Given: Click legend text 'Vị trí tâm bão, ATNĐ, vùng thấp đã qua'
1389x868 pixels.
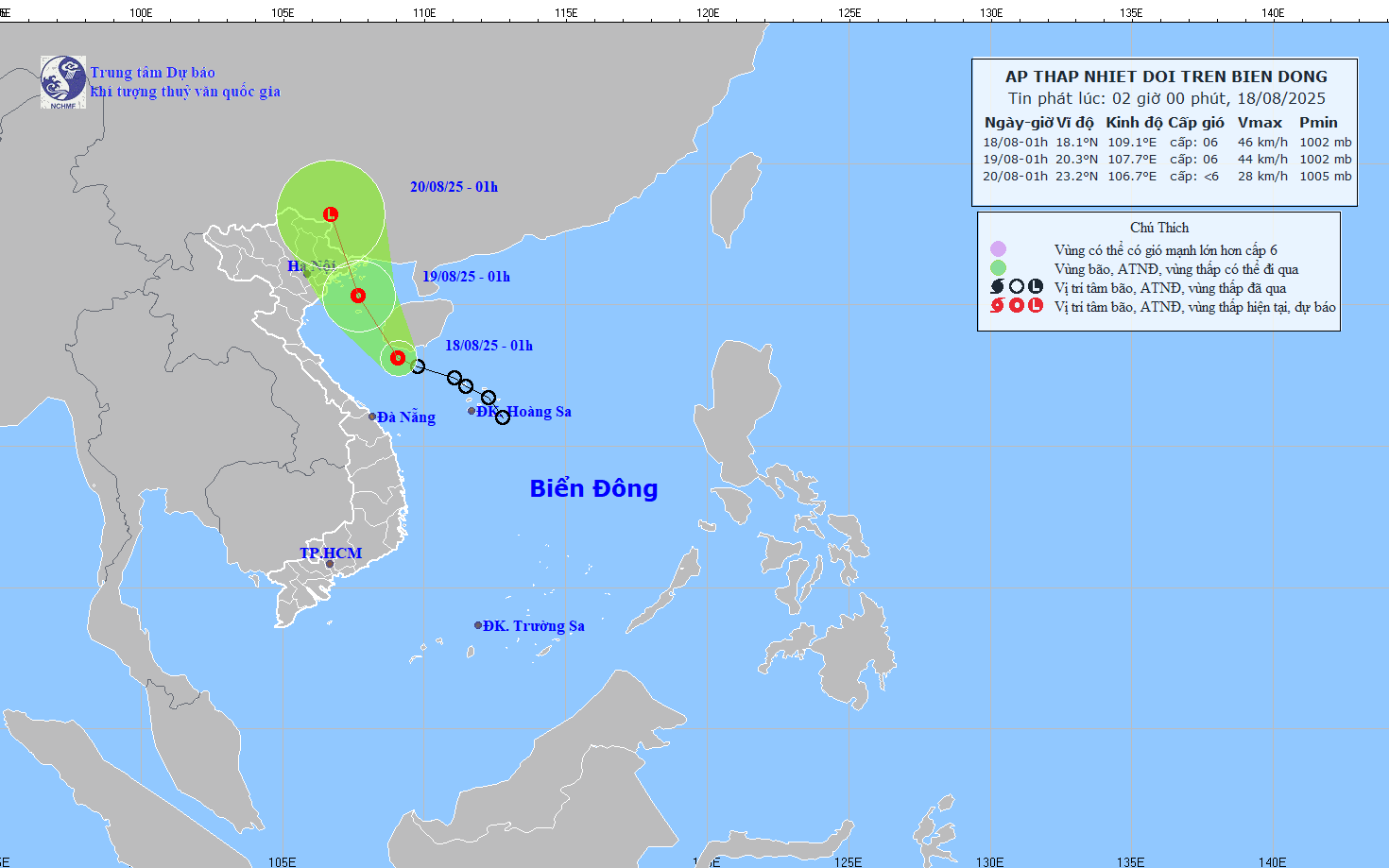Looking at the screenshot, I should [1170, 288].
